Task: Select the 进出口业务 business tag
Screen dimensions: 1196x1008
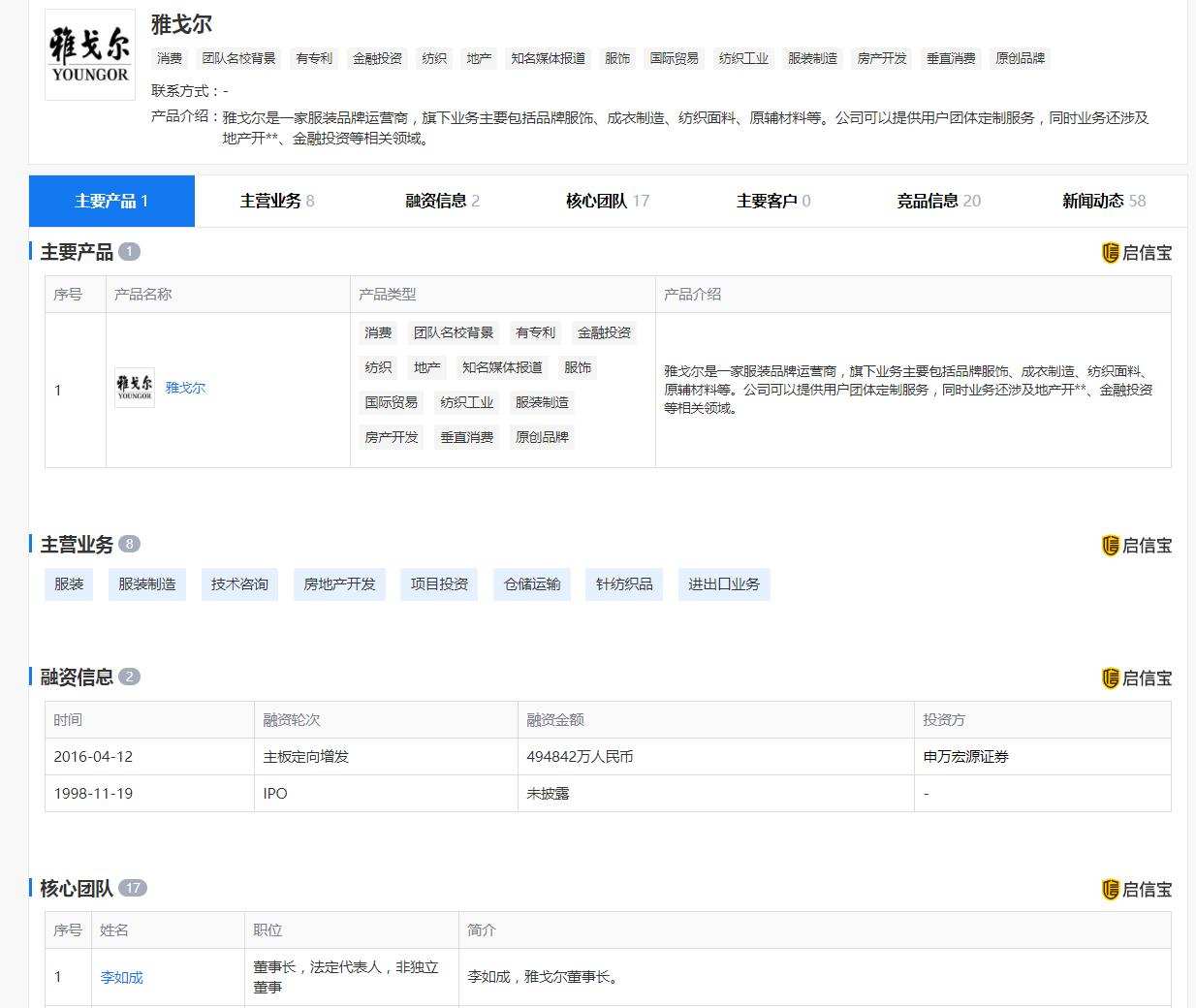Action: [x=724, y=584]
